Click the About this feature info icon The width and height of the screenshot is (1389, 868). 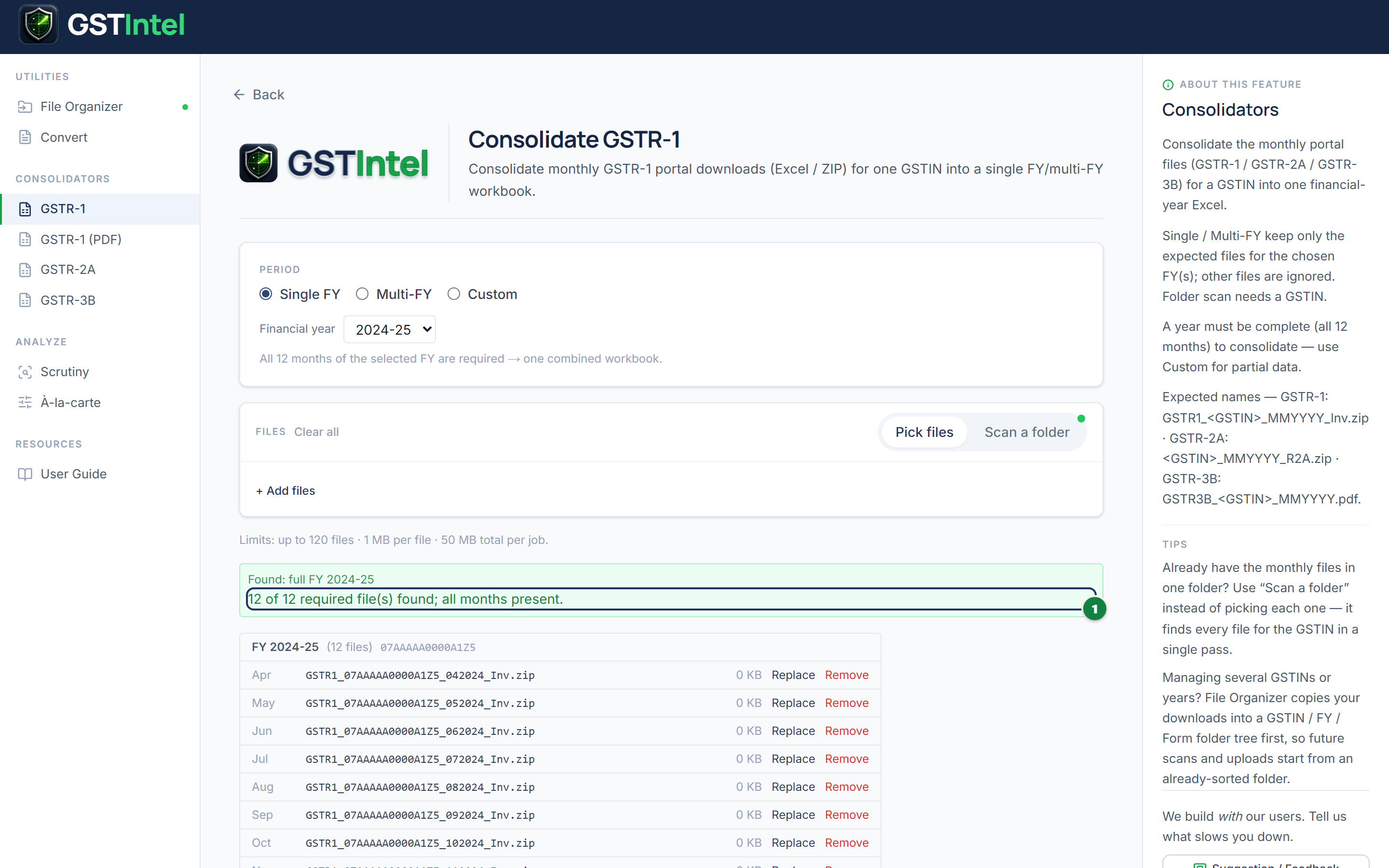click(x=1168, y=85)
